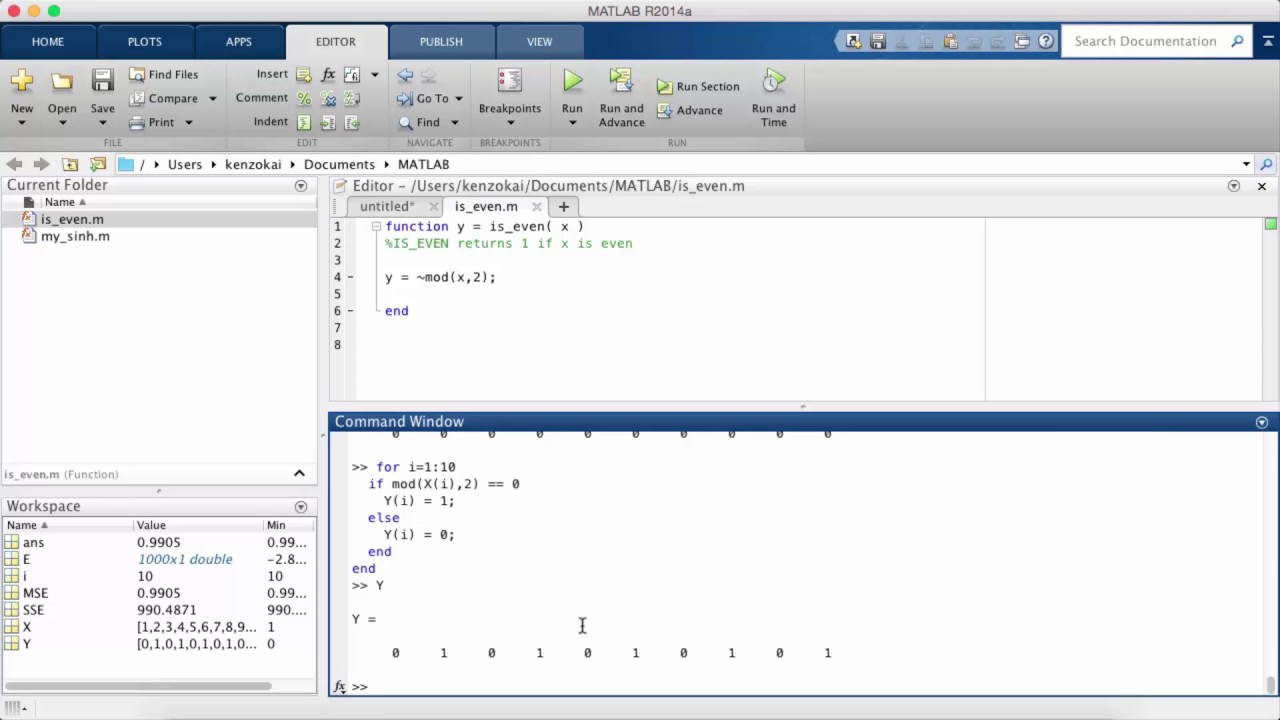
Task: Expand the Compare dropdown arrow
Action: (212, 99)
